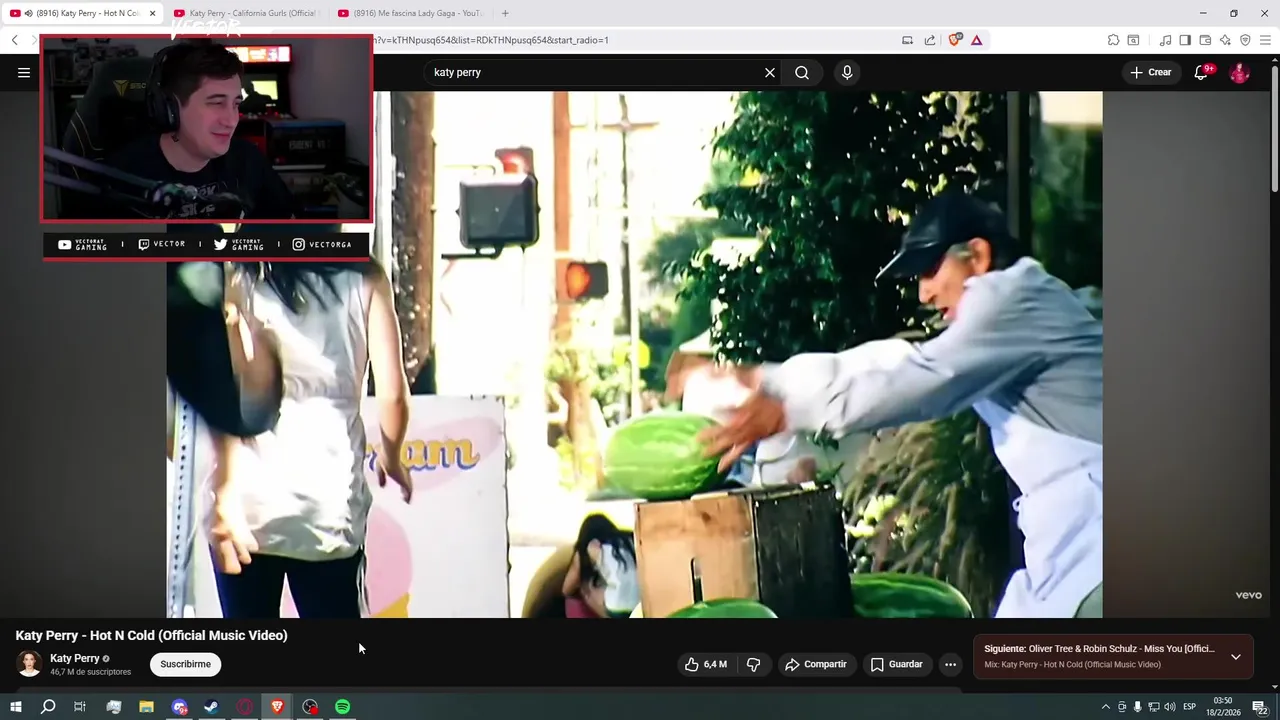Open Leo AI sparkle icon

click(1225, 40)
